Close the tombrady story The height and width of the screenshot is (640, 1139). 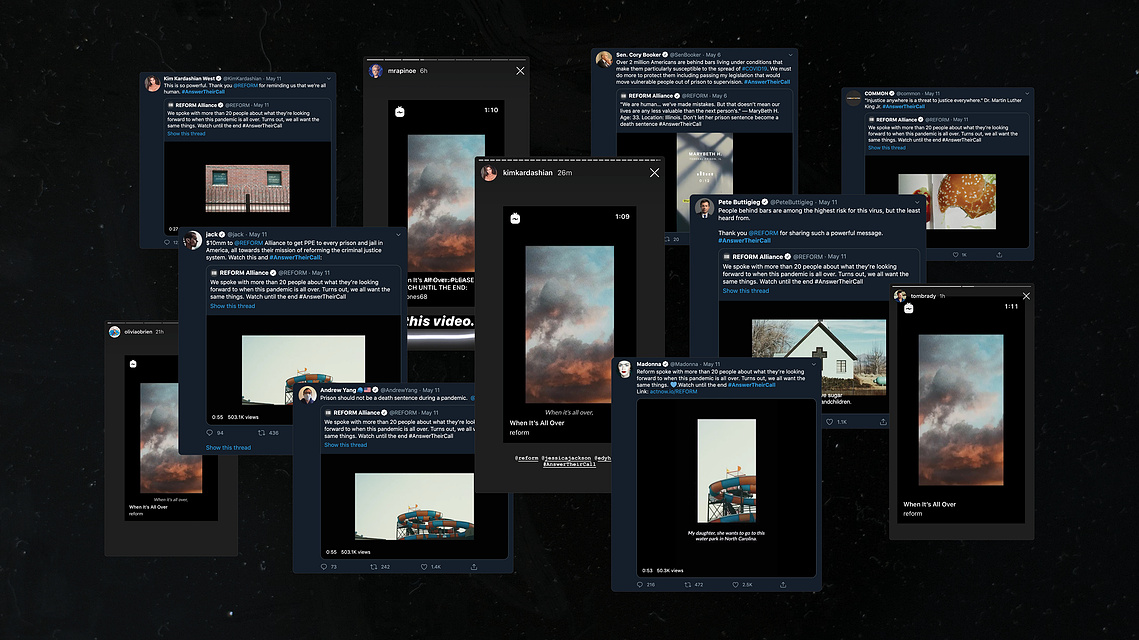[x=1026, y=296]
